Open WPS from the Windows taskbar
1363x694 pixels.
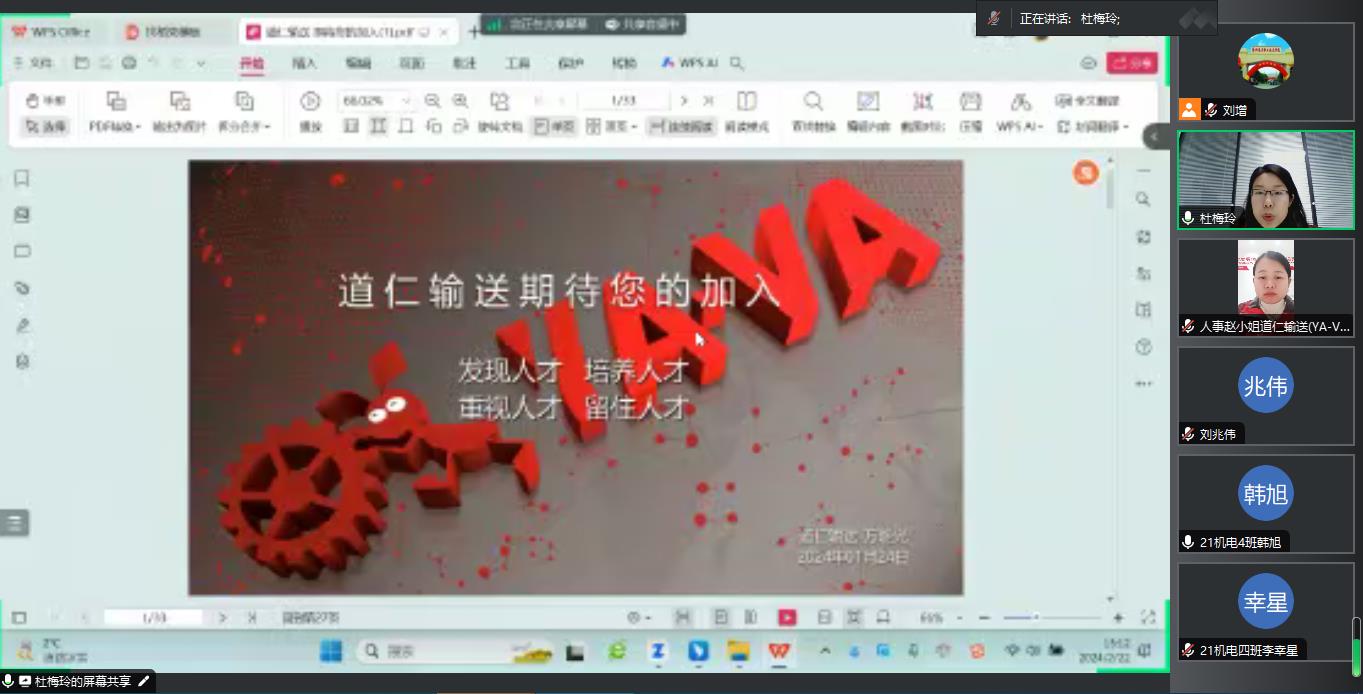779,652
